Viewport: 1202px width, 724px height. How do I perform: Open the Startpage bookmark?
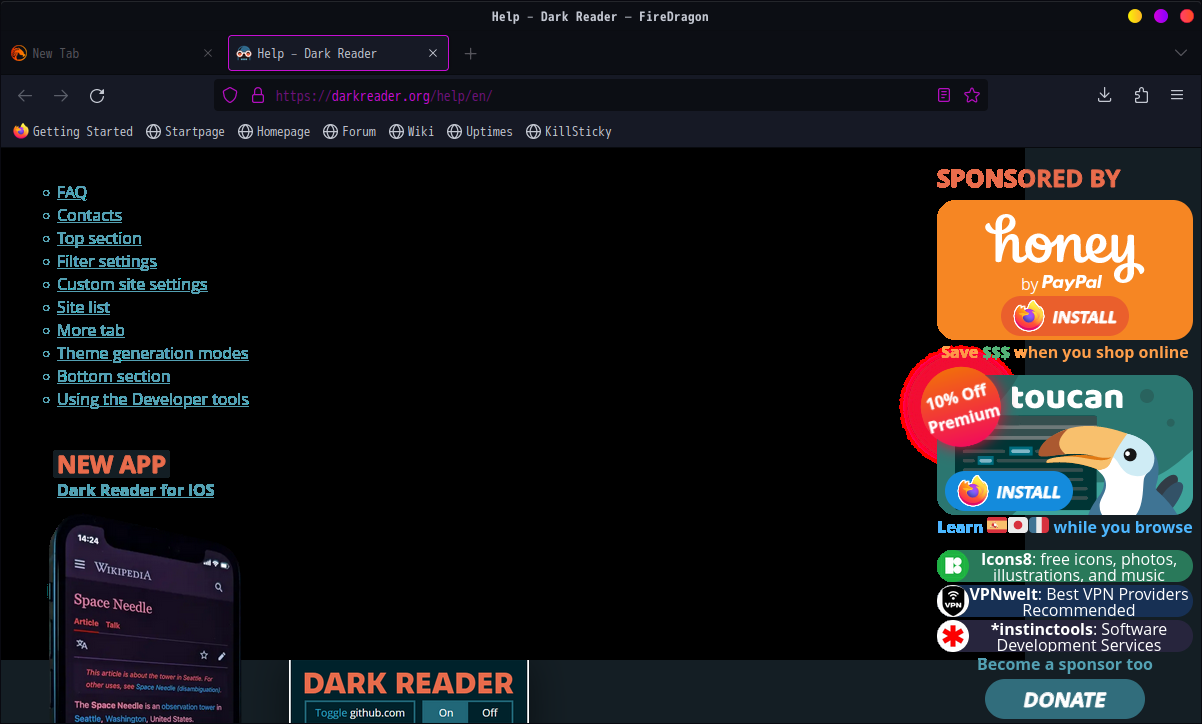pyautogui.click(x=185, y=131)
